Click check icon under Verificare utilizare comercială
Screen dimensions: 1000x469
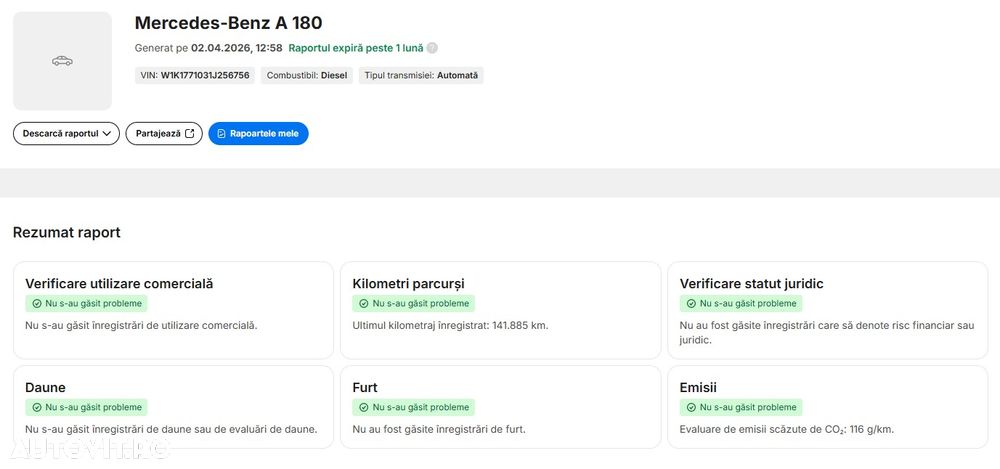point(37,303)
